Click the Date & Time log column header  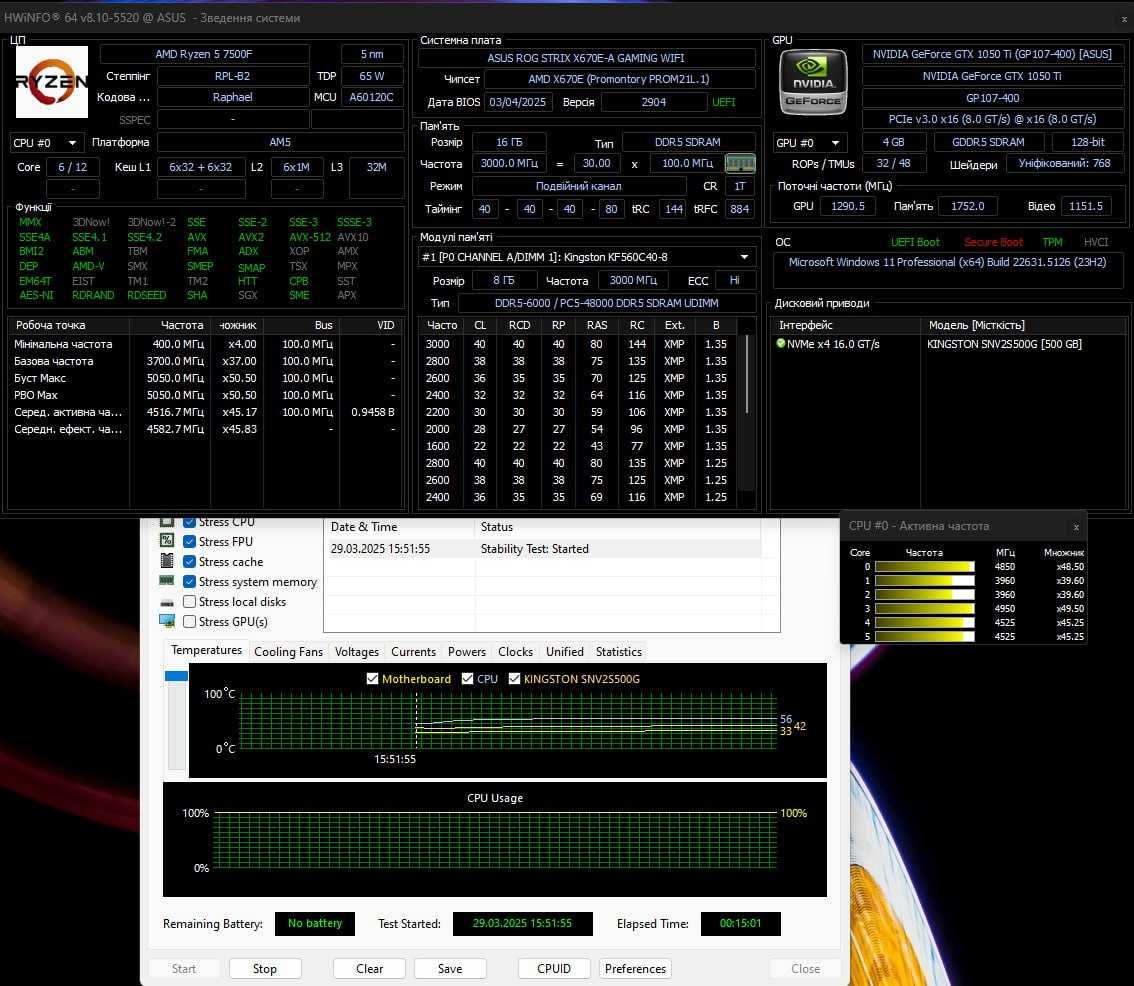[399, 527]
